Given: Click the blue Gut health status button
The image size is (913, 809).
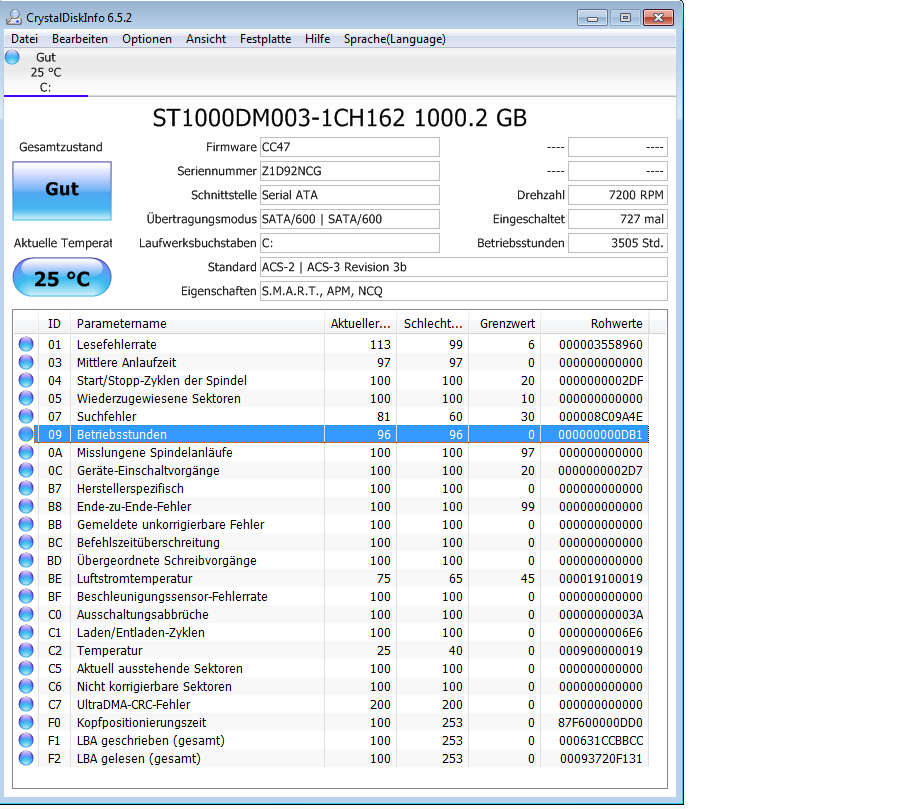Looking at the screenshot, I should [62, 190].
